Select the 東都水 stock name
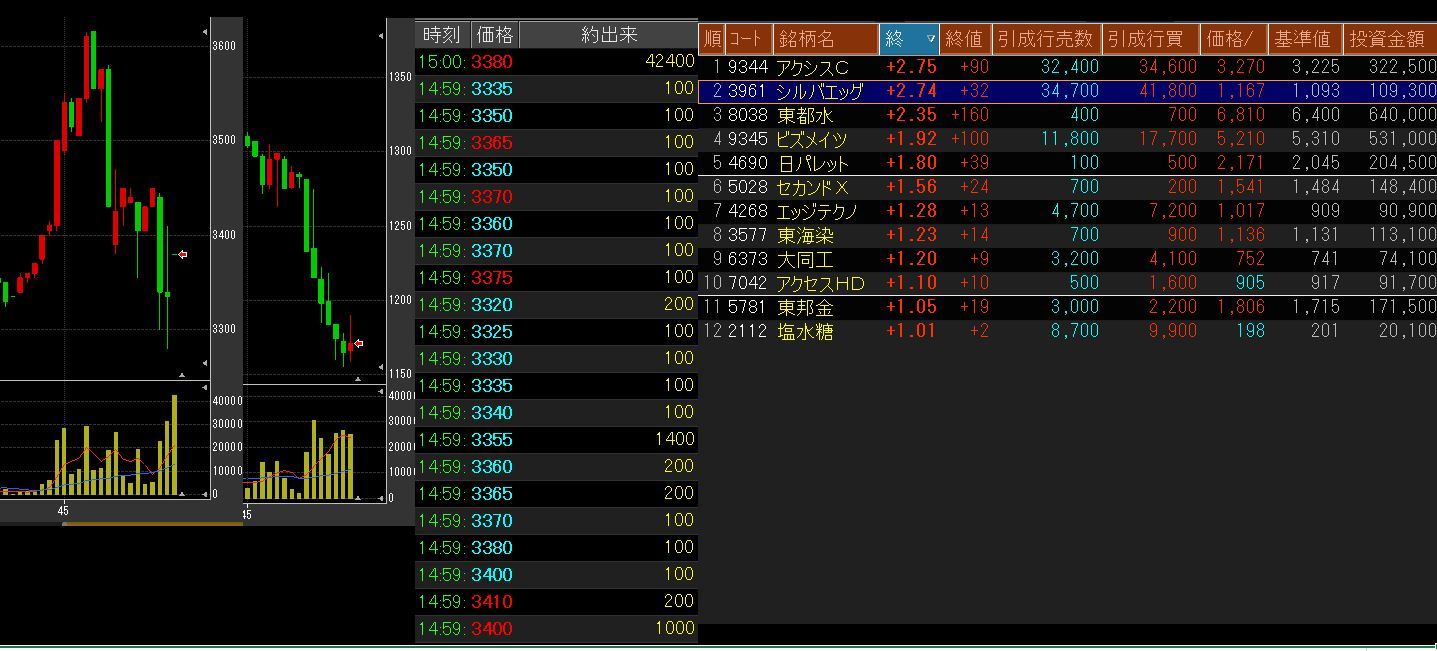1437x651 pixels. pos(805,115)
